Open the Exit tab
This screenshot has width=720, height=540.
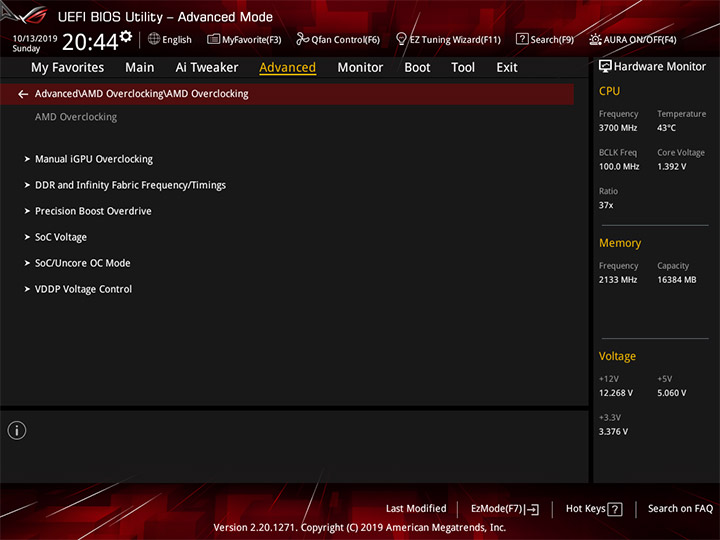[x=506, y=68]
